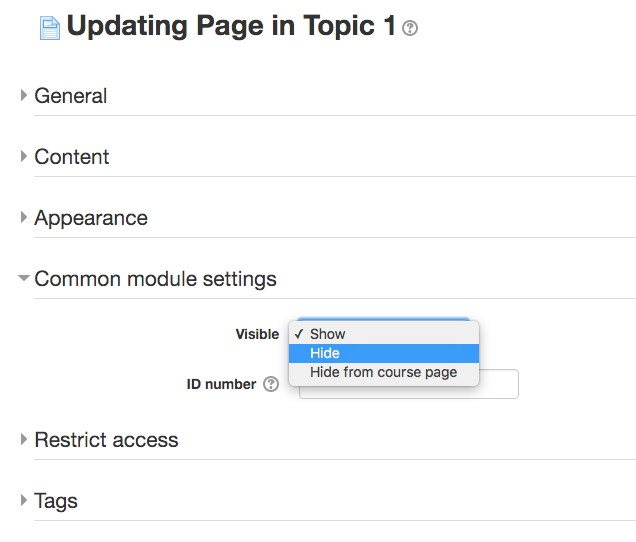Click the checkmark beside Show option

299,334
